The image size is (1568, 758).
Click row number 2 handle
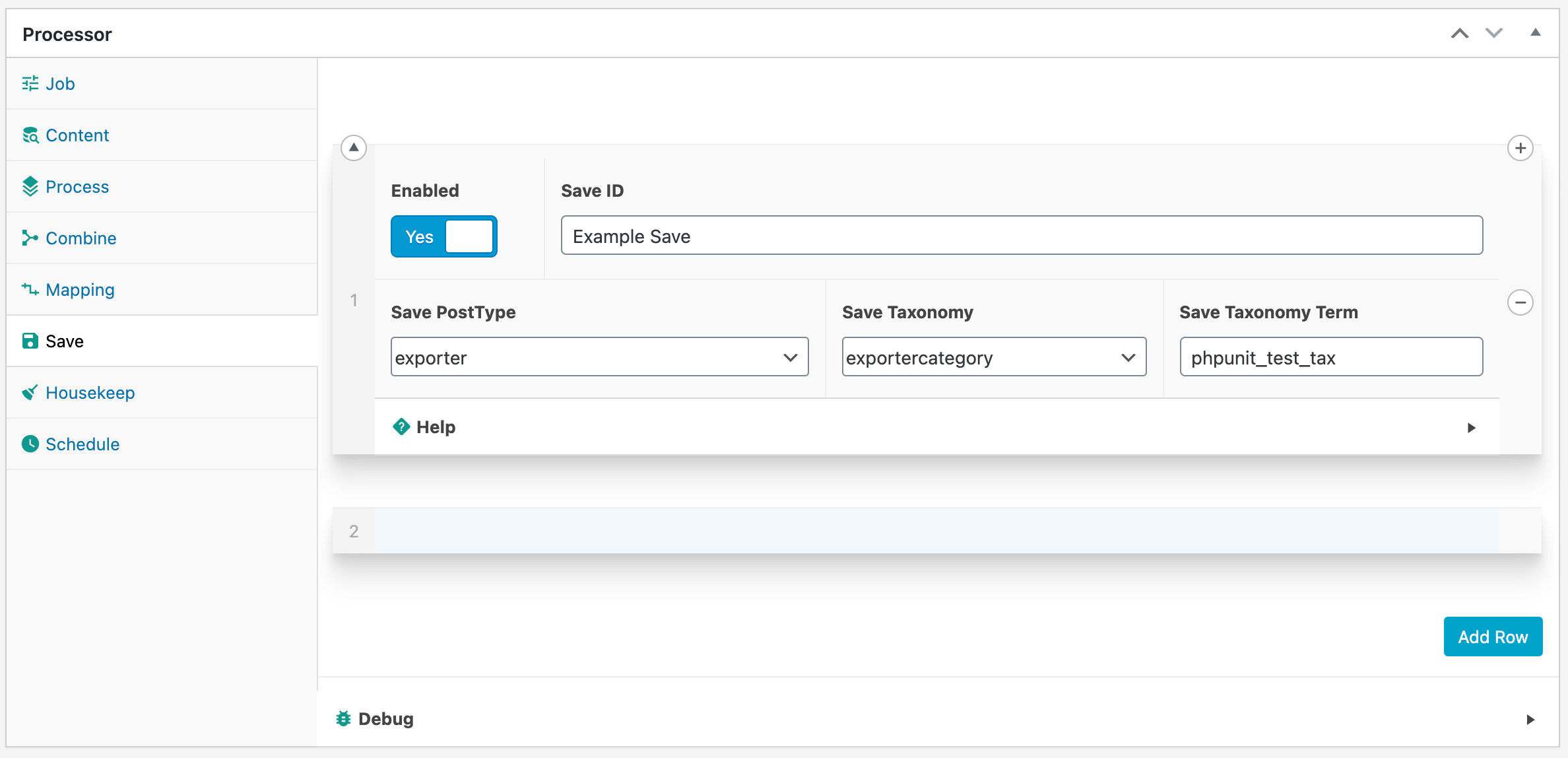click(x=354, y=531)
